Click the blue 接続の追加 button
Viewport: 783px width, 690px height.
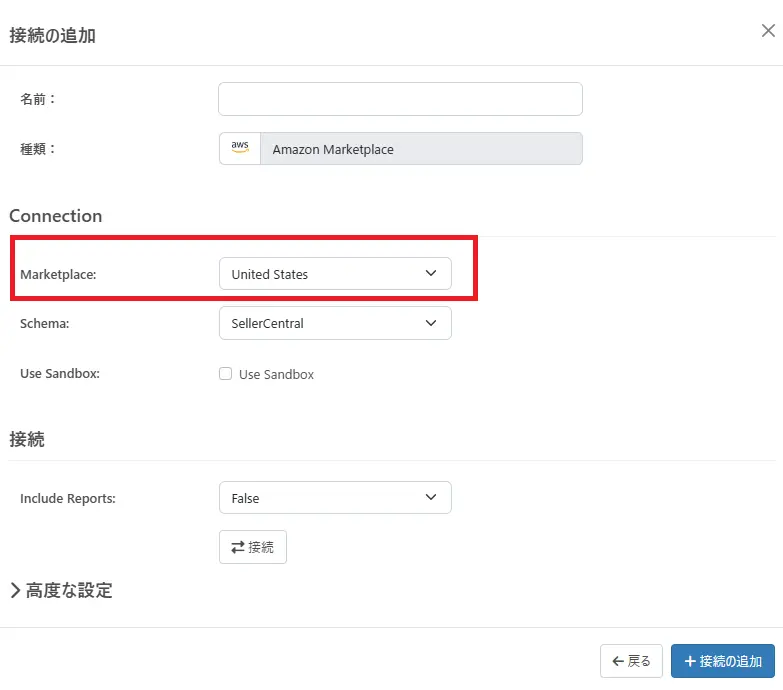coord(722,661)
